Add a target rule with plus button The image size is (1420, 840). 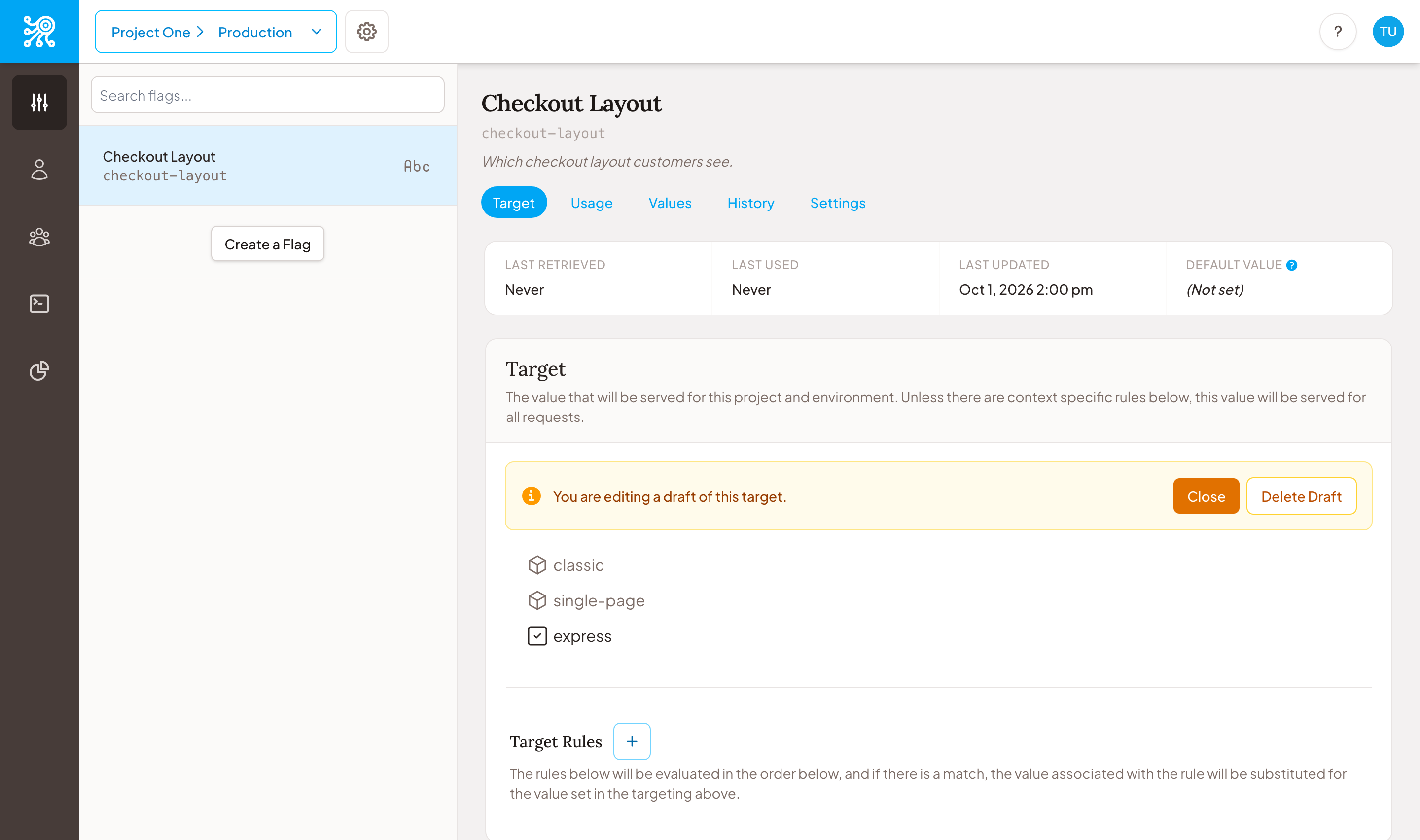[632, 741]
